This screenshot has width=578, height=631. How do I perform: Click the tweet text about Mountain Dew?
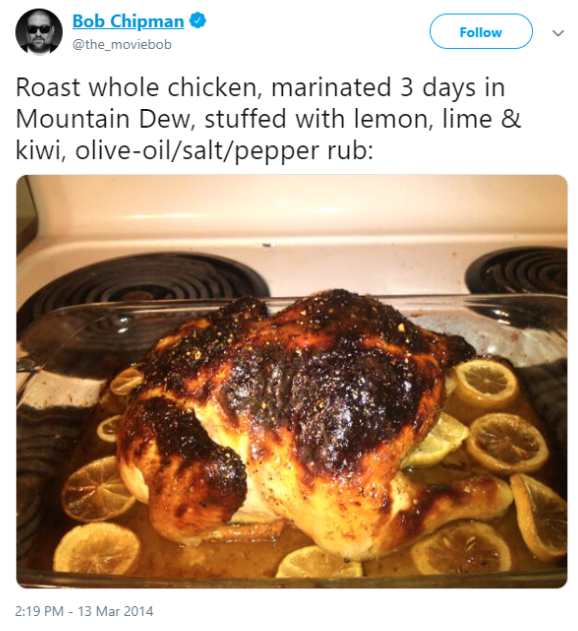pos(268,119)
